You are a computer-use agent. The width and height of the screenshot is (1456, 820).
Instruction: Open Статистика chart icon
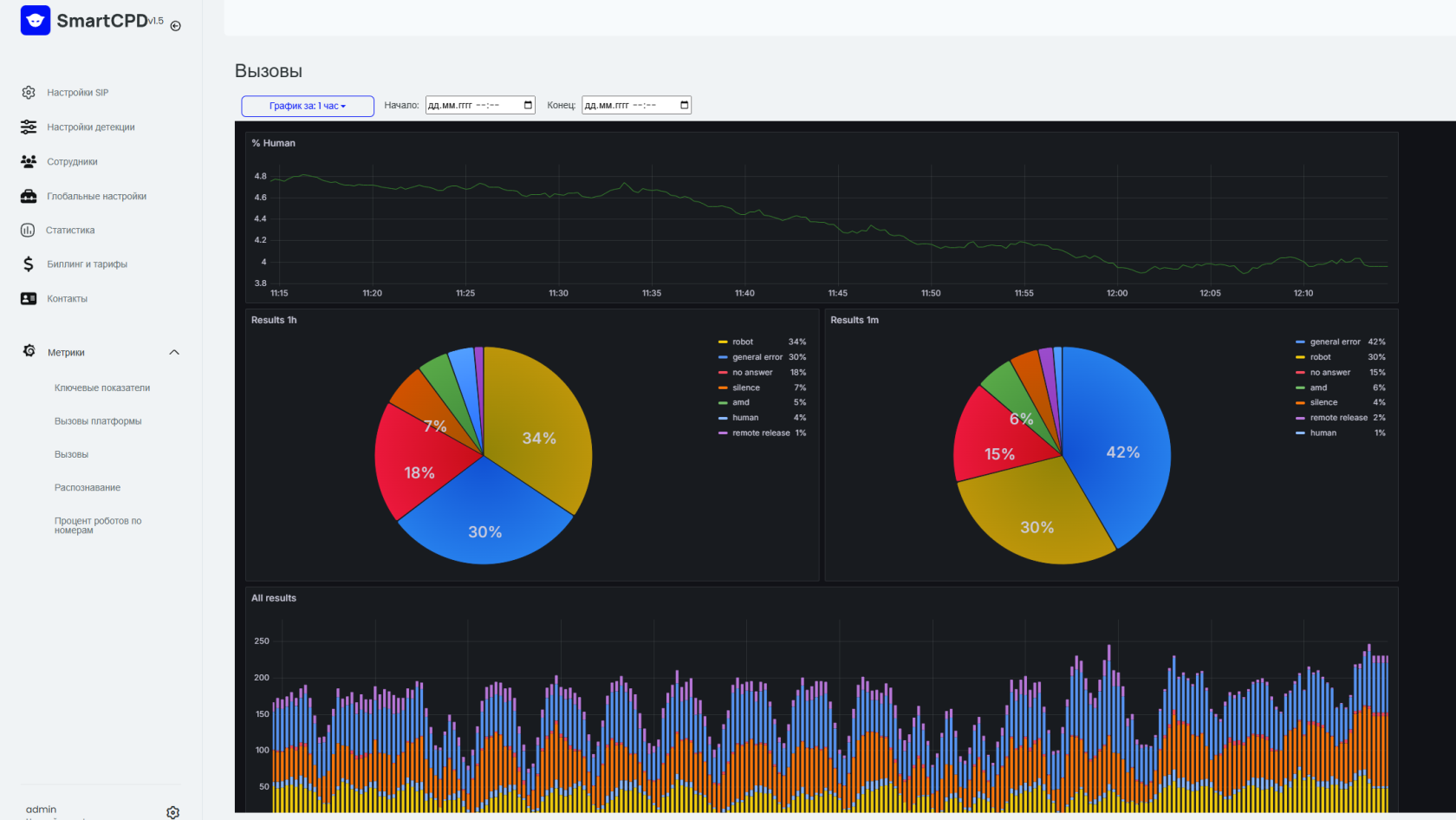(28, 230)
